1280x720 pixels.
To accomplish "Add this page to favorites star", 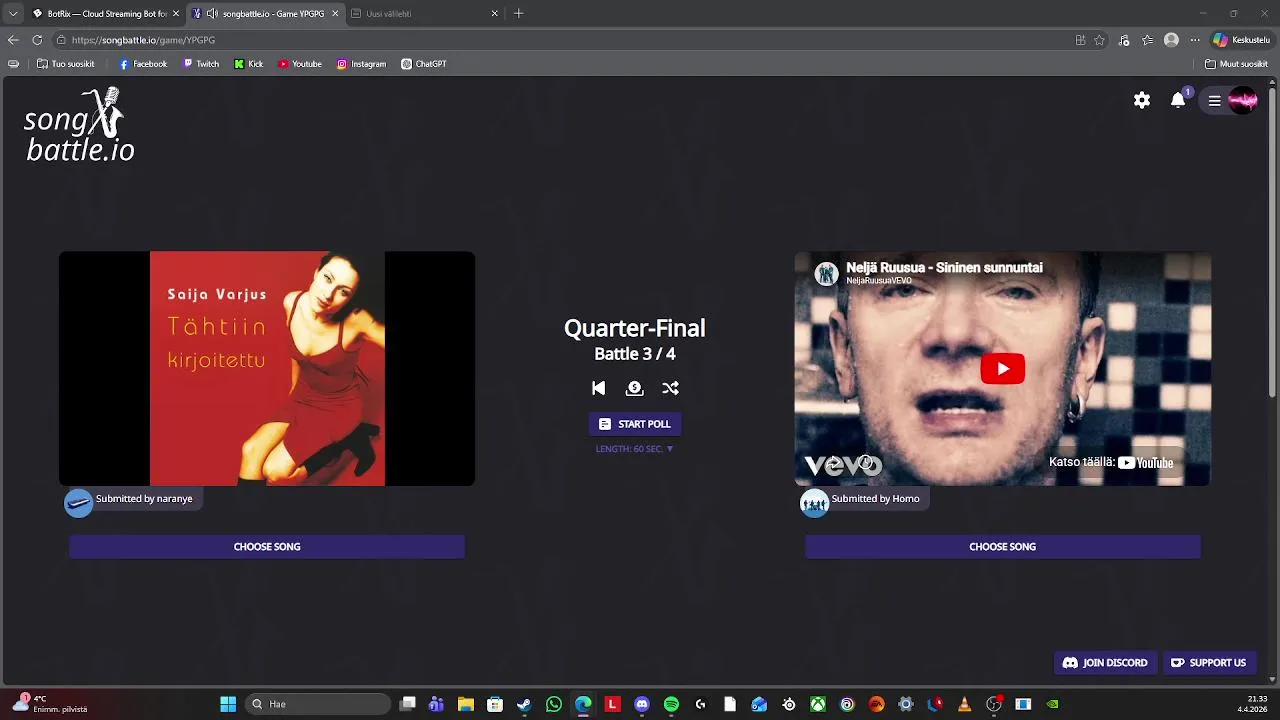I will (1099, 40).
